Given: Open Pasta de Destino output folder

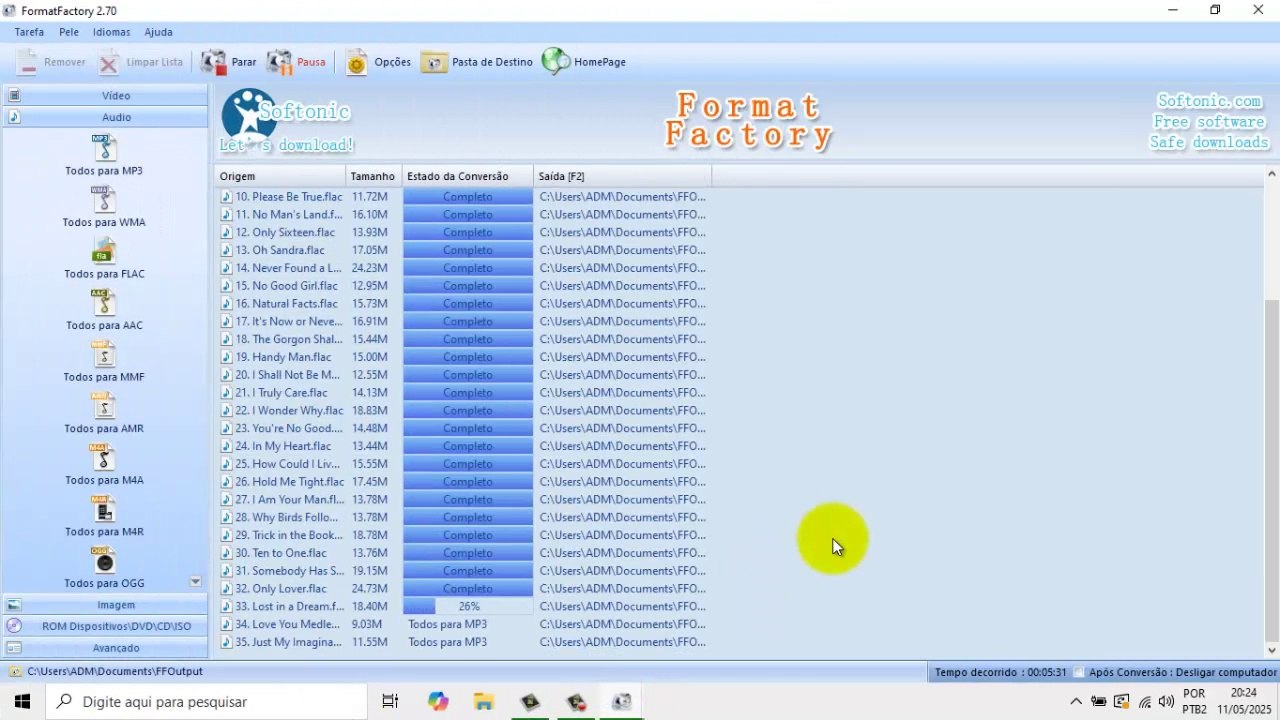Looking at the screenshot, I should [x=477, y=62].
